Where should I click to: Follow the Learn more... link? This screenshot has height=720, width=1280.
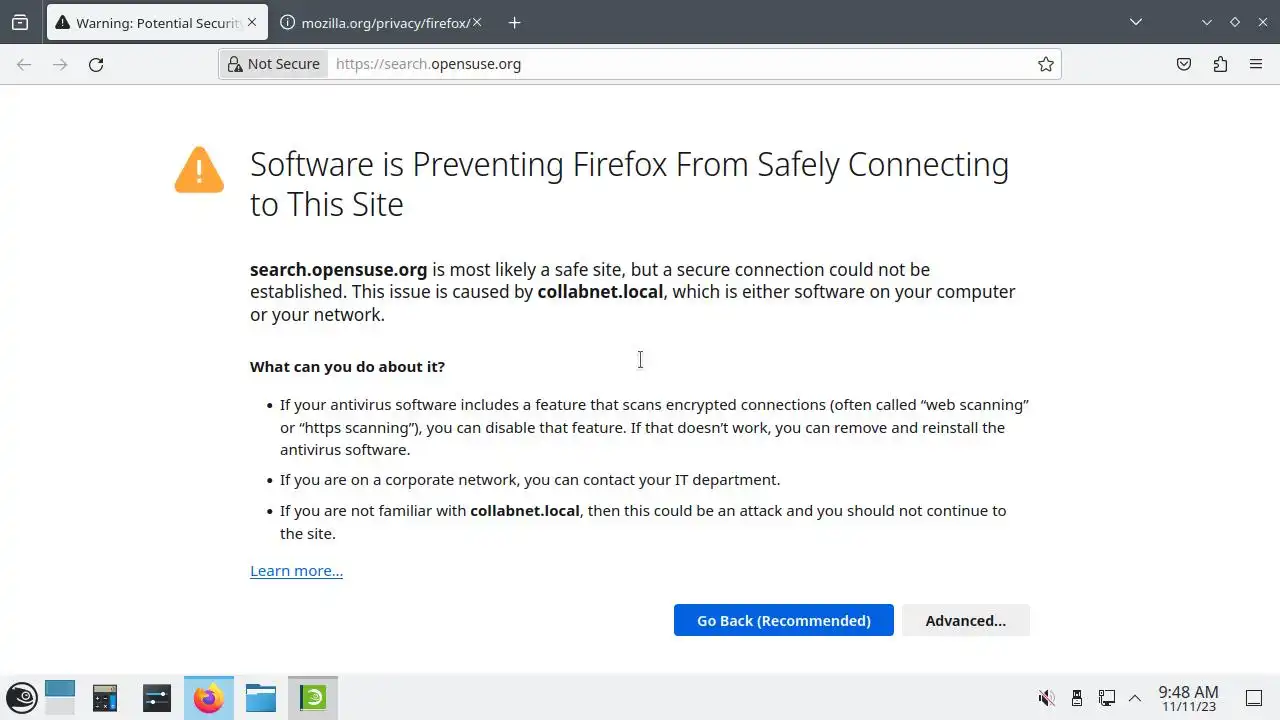click(x=296, y=571)
